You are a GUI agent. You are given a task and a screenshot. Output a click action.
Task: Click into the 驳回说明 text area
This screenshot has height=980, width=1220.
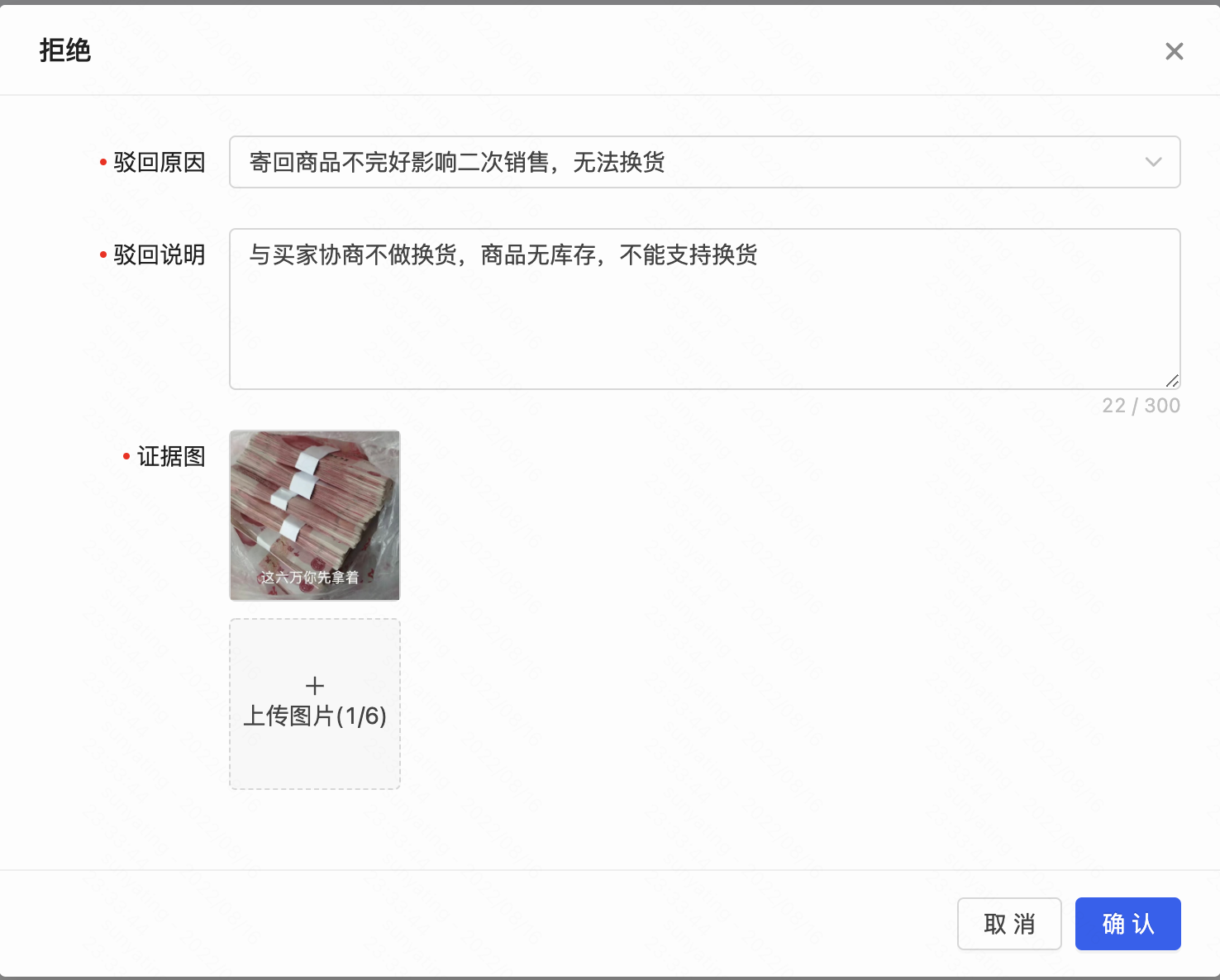click(704, 322)
